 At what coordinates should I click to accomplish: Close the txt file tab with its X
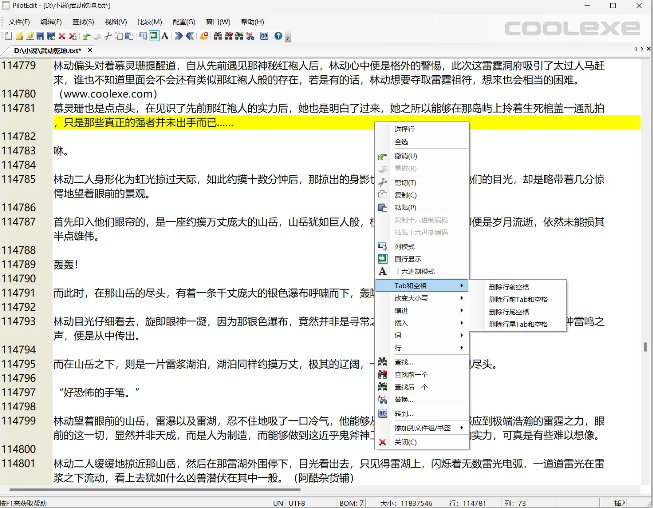point(90,50)
